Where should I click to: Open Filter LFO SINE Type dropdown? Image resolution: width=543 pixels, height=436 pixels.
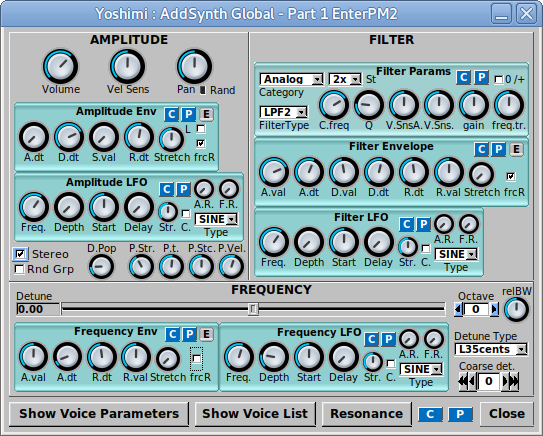click(456, 254)
